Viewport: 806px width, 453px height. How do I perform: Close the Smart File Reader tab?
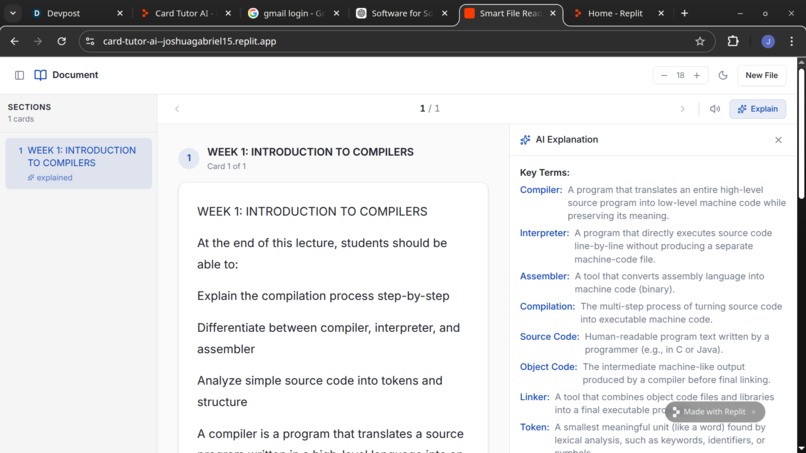[x=553, y=13]
